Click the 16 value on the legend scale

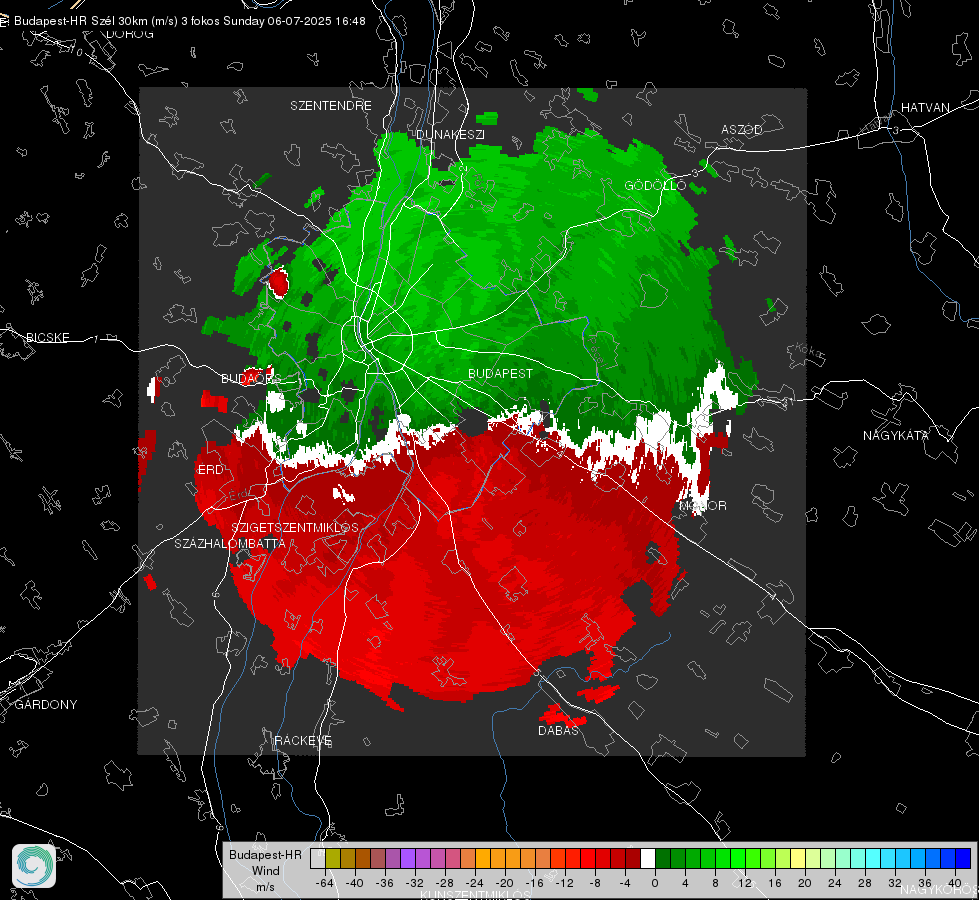click(774, 883)
